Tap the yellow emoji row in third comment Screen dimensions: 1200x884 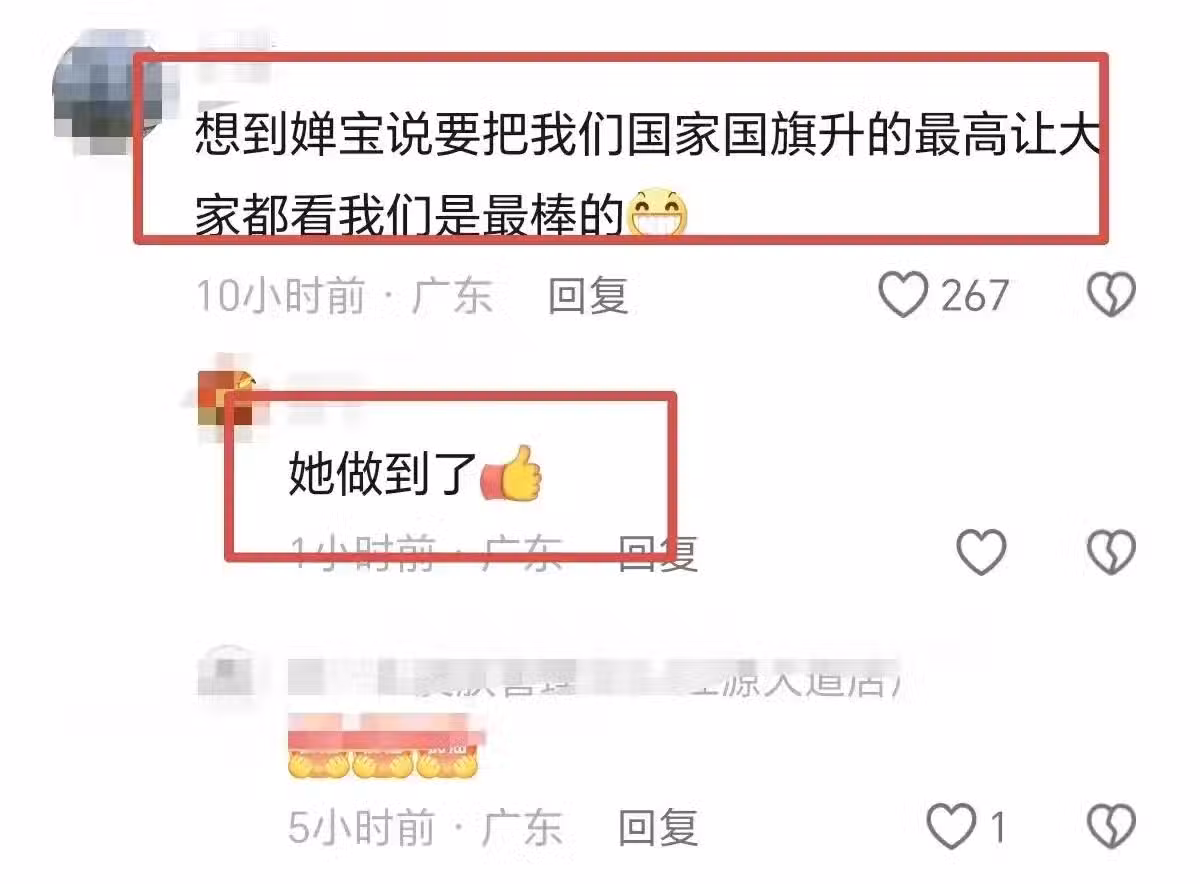click(x=382, y=762)
